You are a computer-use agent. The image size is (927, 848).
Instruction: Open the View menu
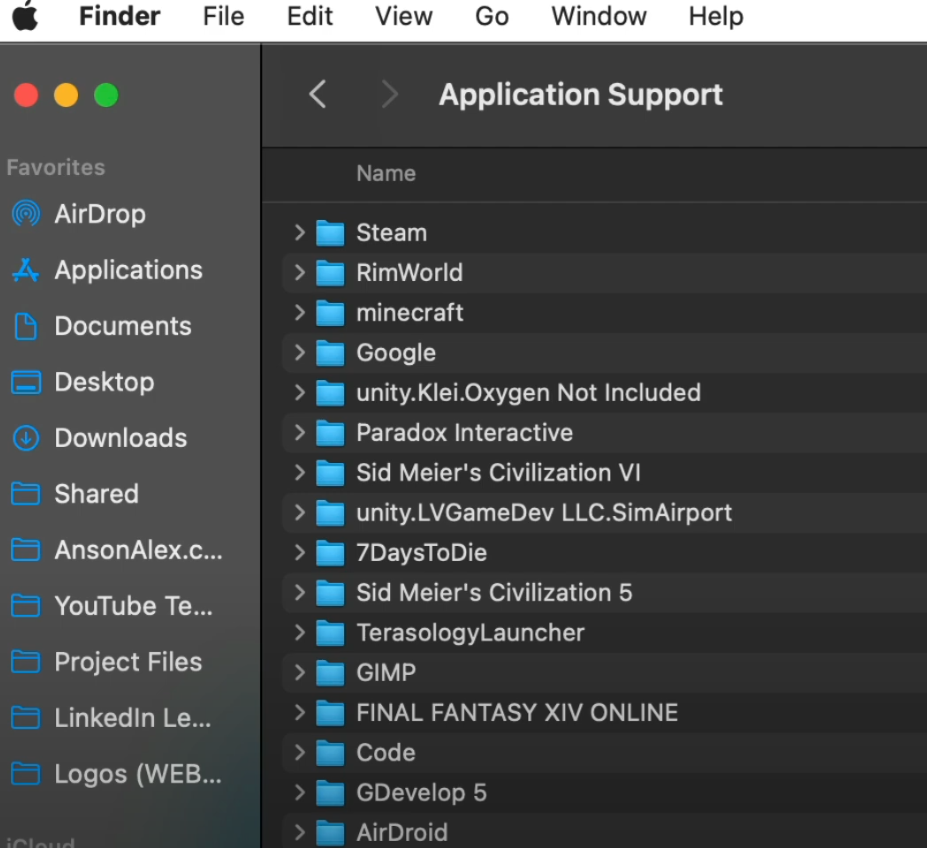(x=404, y=17)
